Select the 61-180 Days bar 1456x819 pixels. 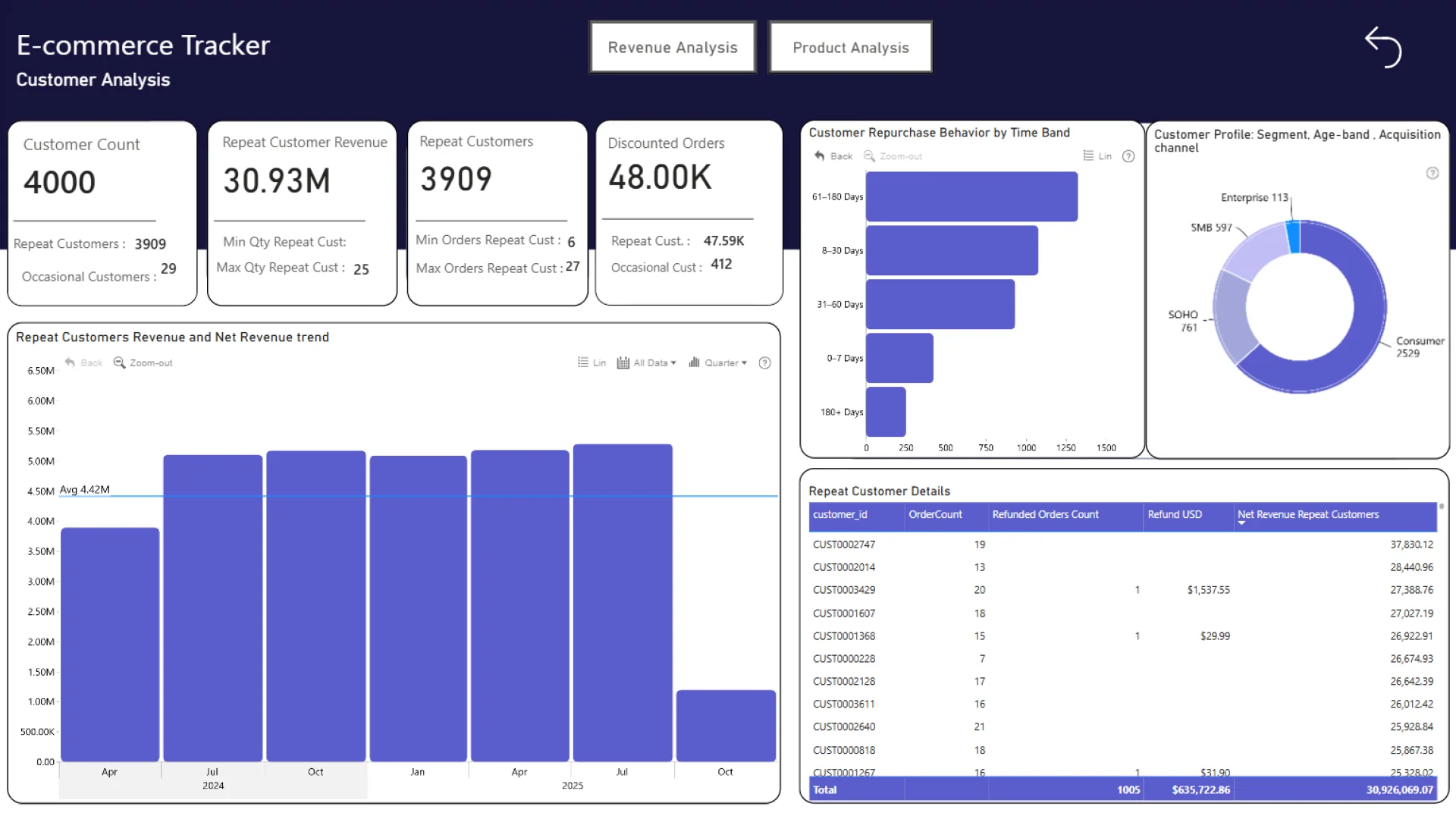coord(971,196)
